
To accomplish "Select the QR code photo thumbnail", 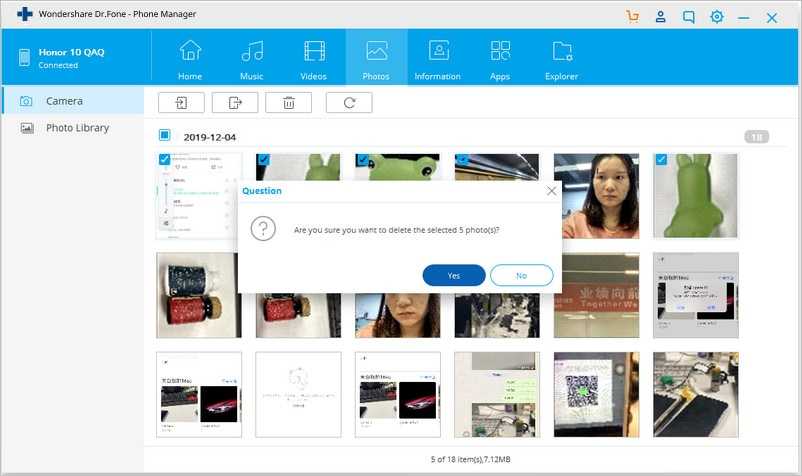I will [x=596, y=394].
